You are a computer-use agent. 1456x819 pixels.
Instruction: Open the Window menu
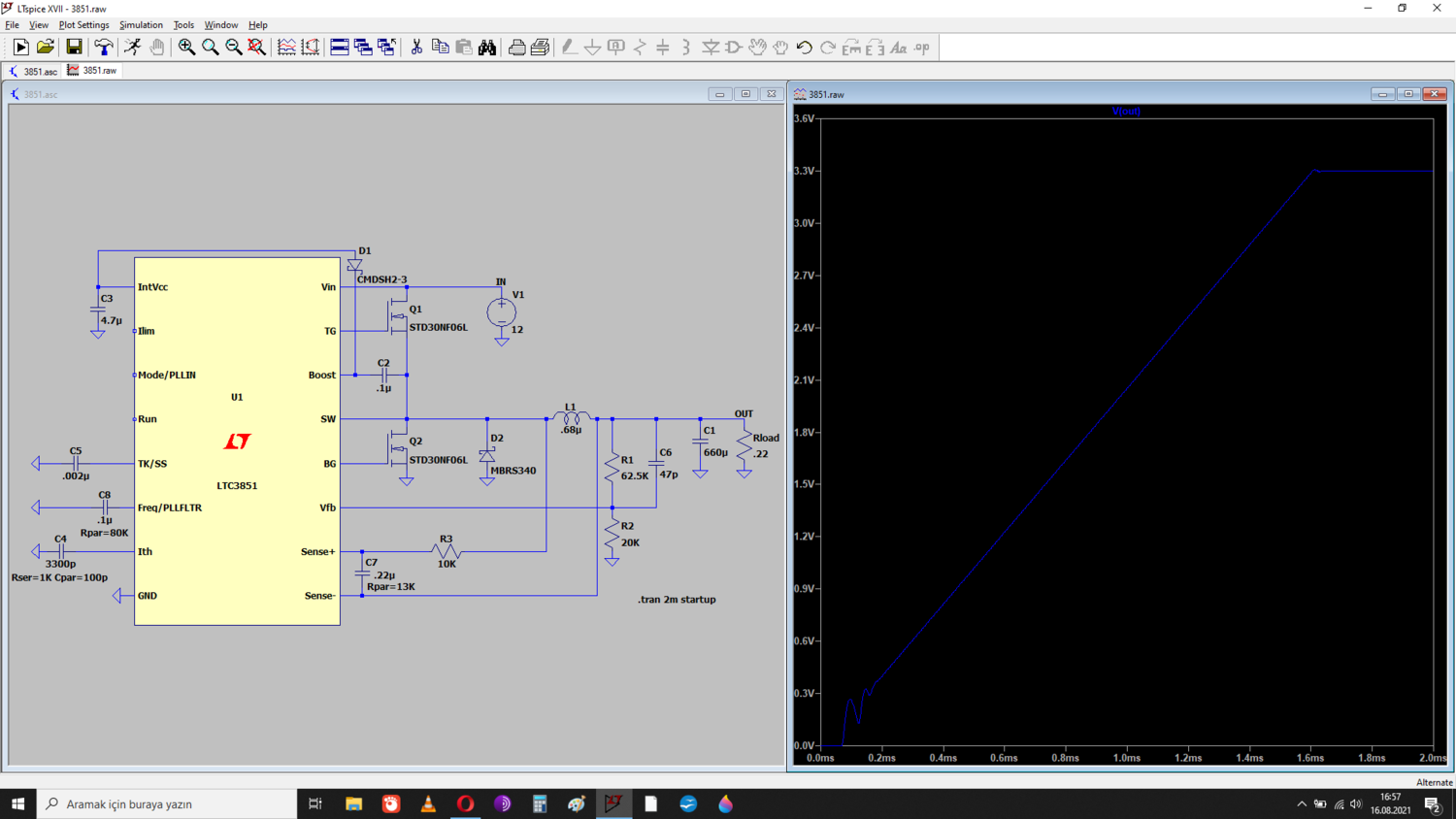(x=220, y=25)
